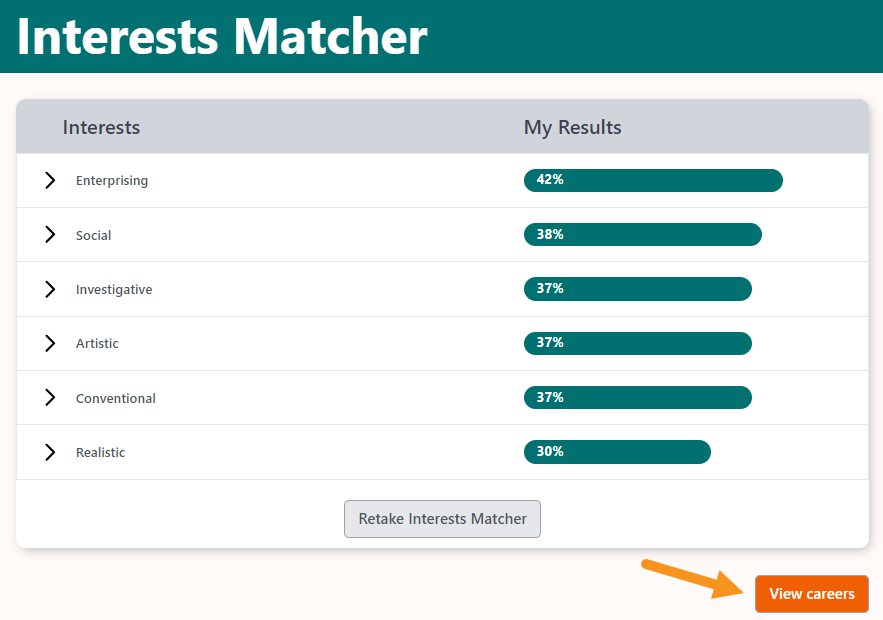Image resolution: width=883 pixels, height=620 pixels.
Task: Expand the Social interest chevron
Action: [50, 235]
